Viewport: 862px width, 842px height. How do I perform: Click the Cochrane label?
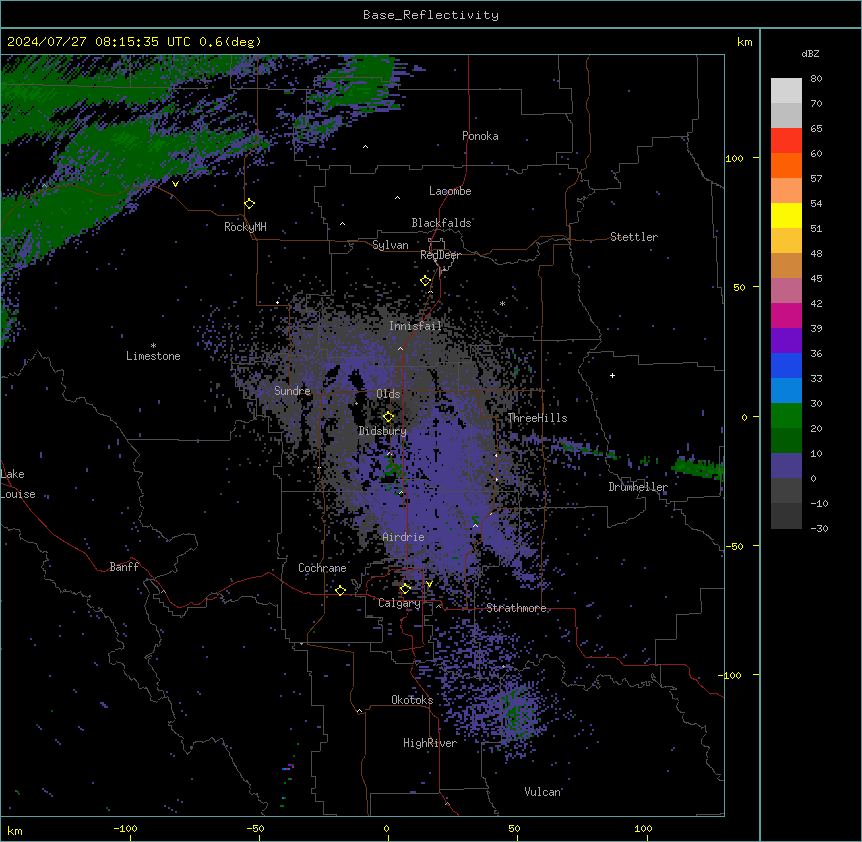(322, 568)
